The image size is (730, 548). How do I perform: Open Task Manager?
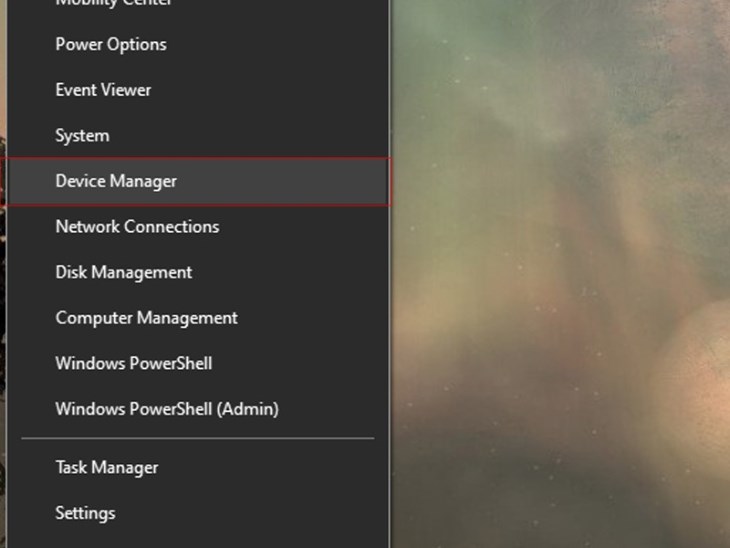pos(106,467)
